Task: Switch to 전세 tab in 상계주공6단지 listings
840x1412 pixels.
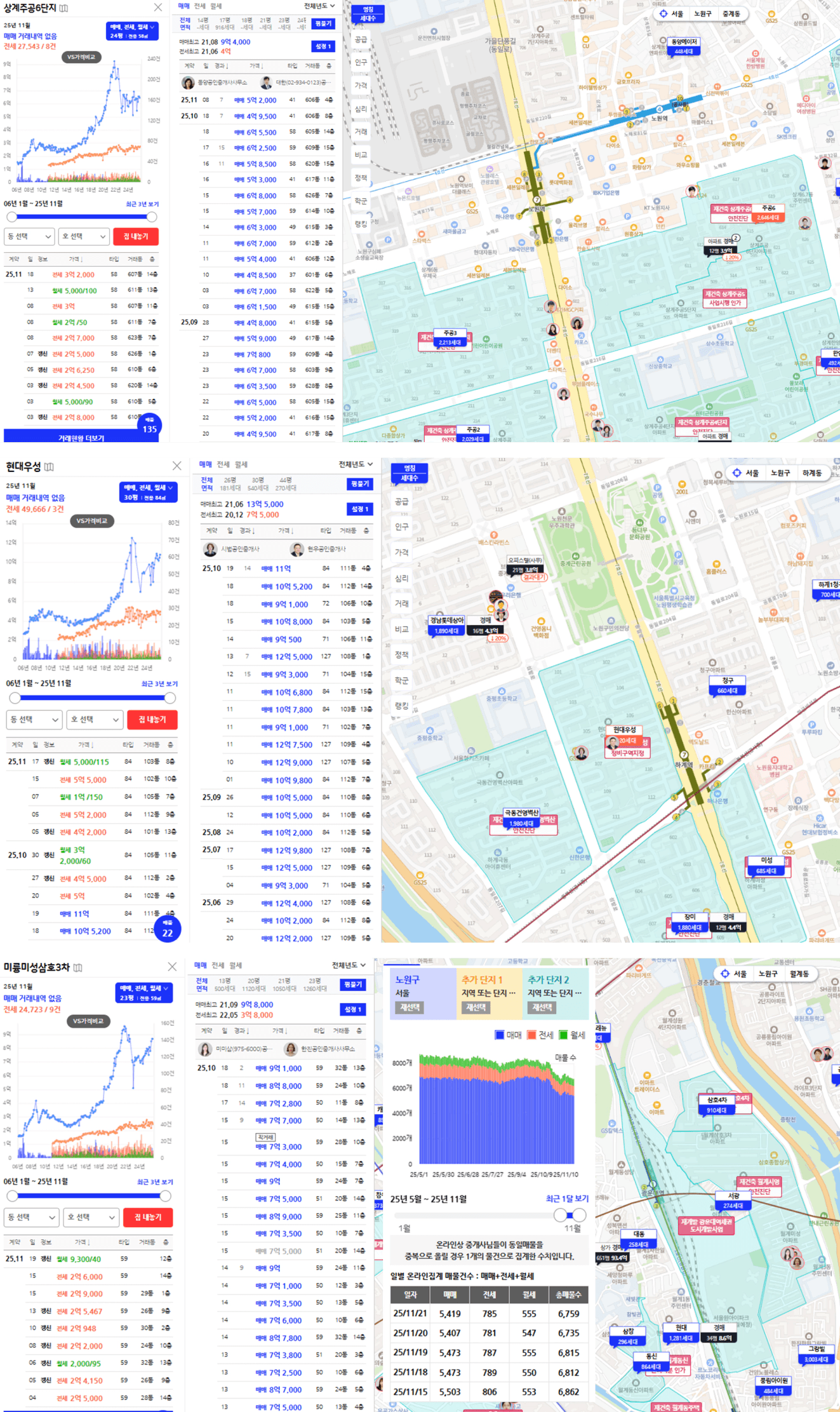Action: tap(199, 6)
